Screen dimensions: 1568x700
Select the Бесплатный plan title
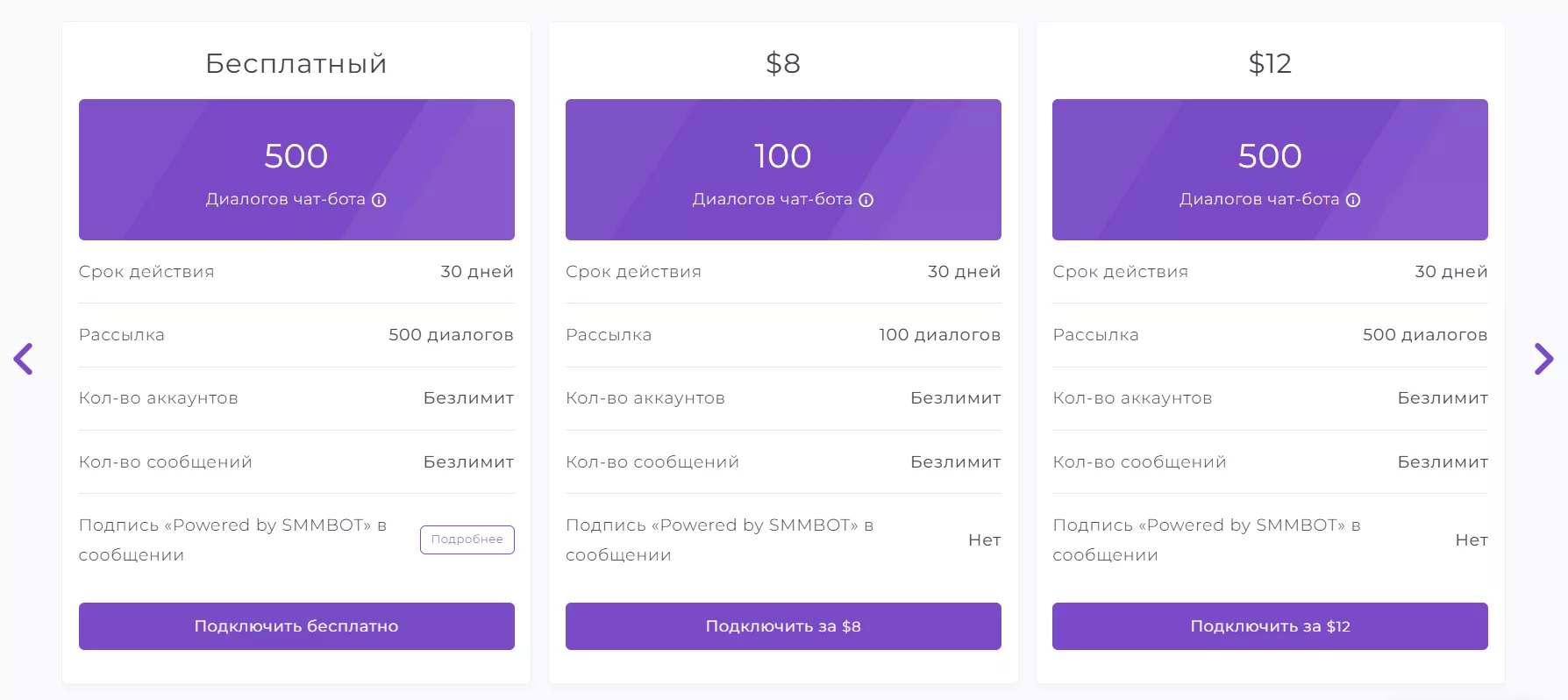[x=296, y=63]
